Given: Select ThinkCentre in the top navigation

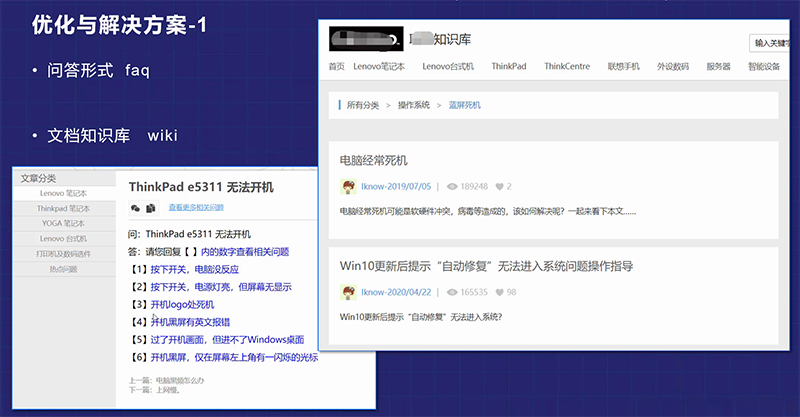Looking at the screenshot, I should tap(567, 66).
